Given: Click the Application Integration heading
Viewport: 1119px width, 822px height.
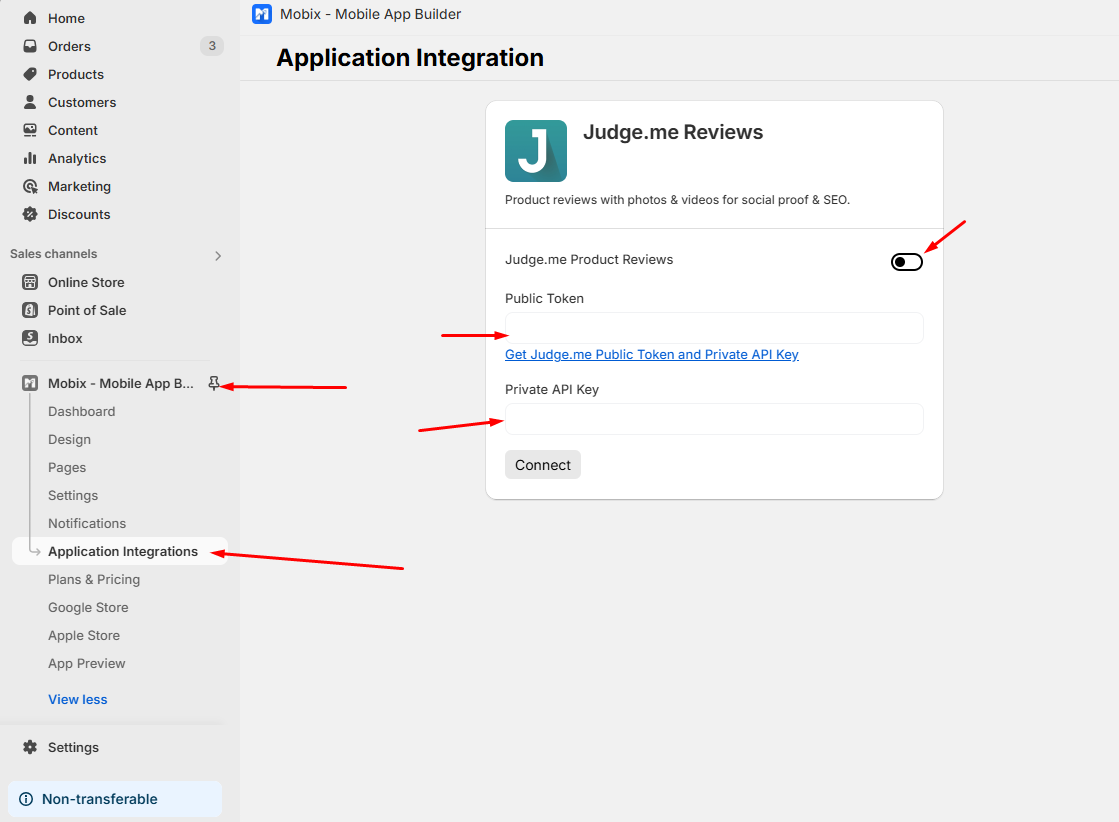Looking at the screenshot, I should click(410, 58).
